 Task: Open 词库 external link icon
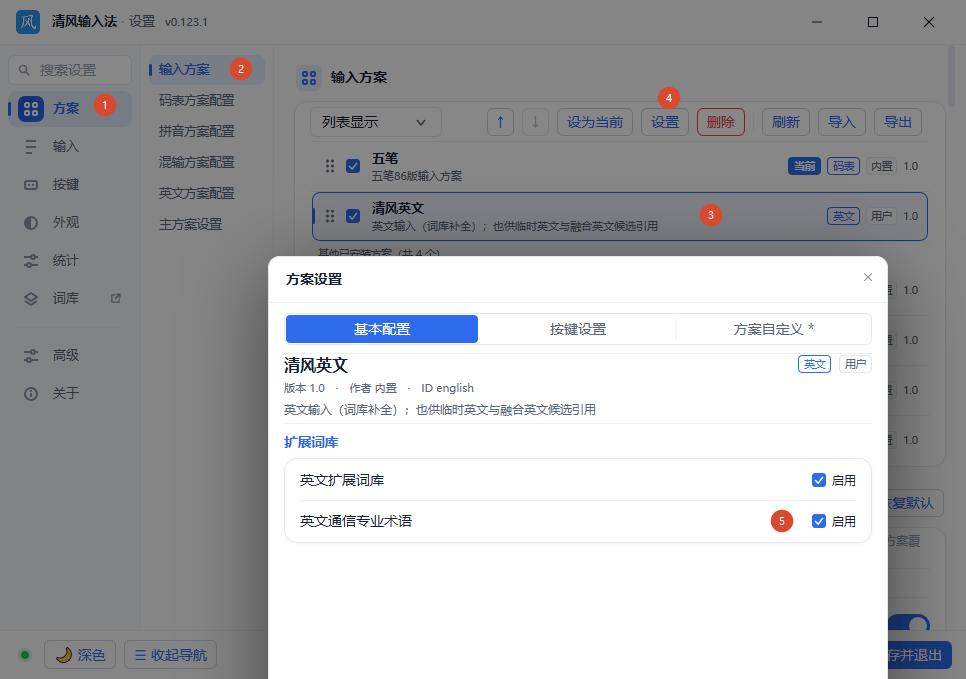click(115, 298)
